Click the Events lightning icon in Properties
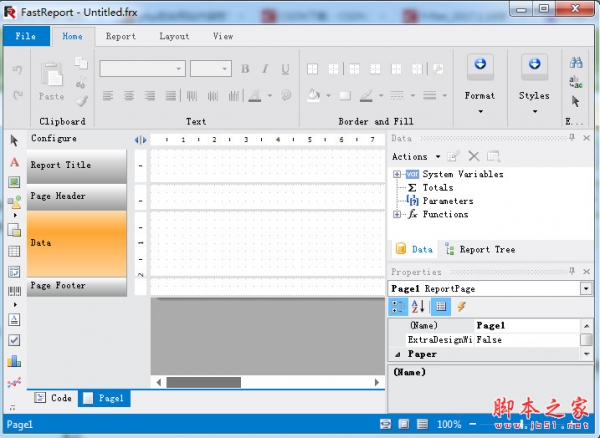This screenshot has width=600, height=438. [x=461, y=307]
